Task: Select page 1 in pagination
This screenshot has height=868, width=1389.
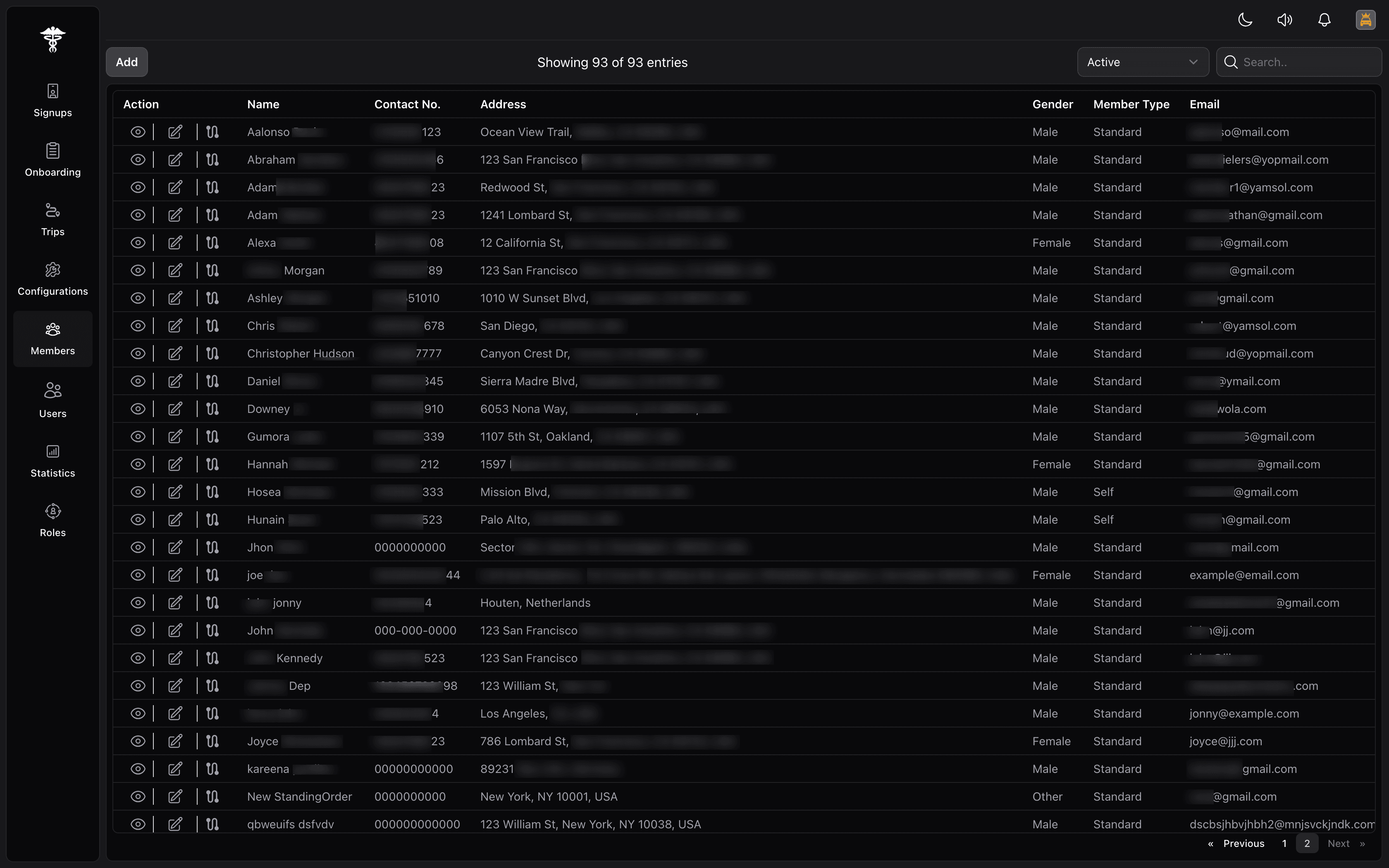Action: click(1284, 843)
